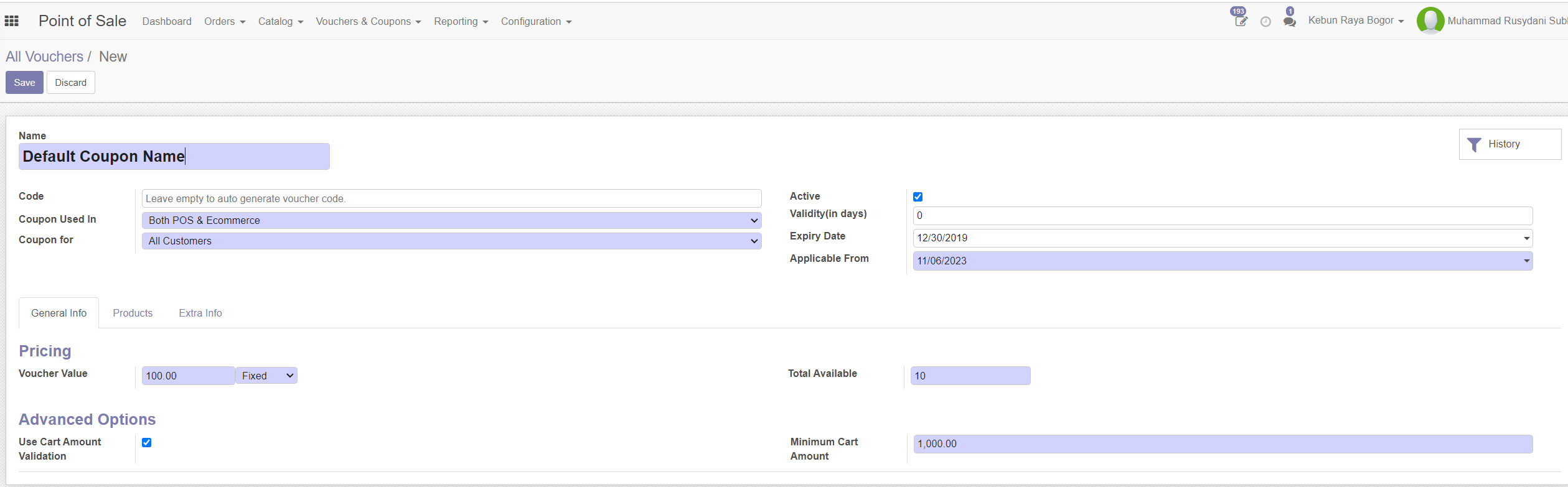Click the Validity(in days) input field
1568x487 pixels.
[1223, 216]
